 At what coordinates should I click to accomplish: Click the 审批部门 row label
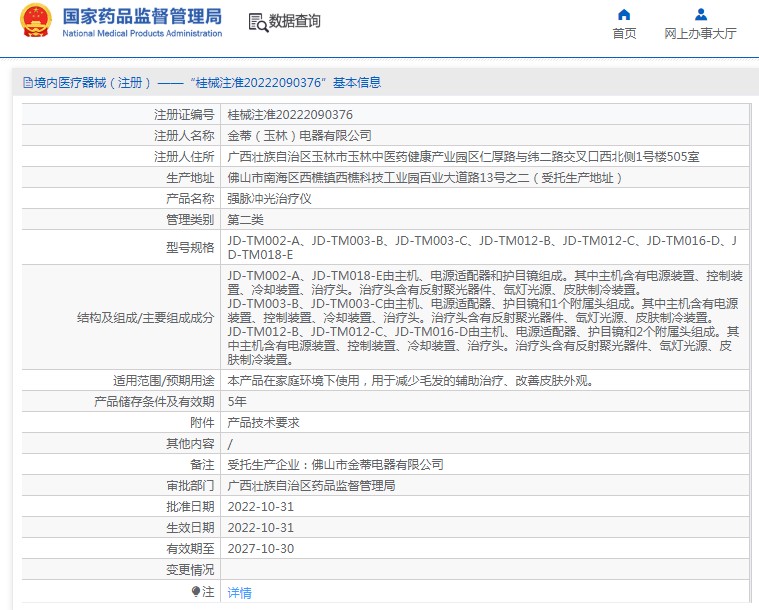tap(190, 486)
